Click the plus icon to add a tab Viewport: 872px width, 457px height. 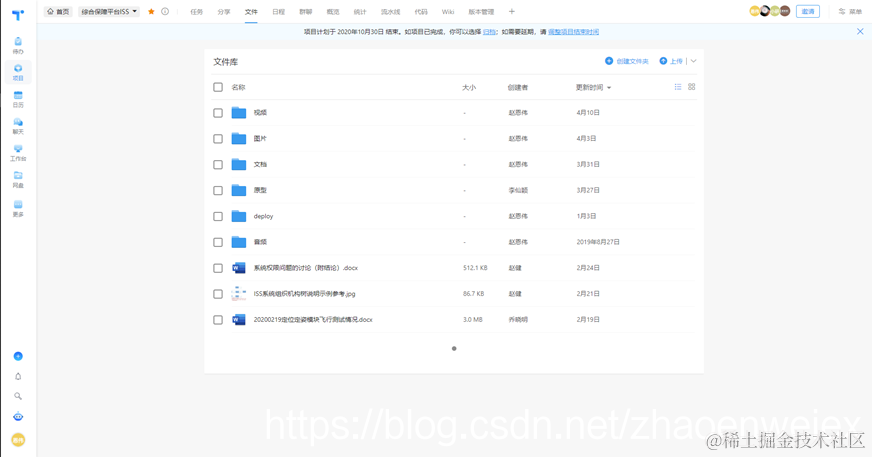pos(512,12)
